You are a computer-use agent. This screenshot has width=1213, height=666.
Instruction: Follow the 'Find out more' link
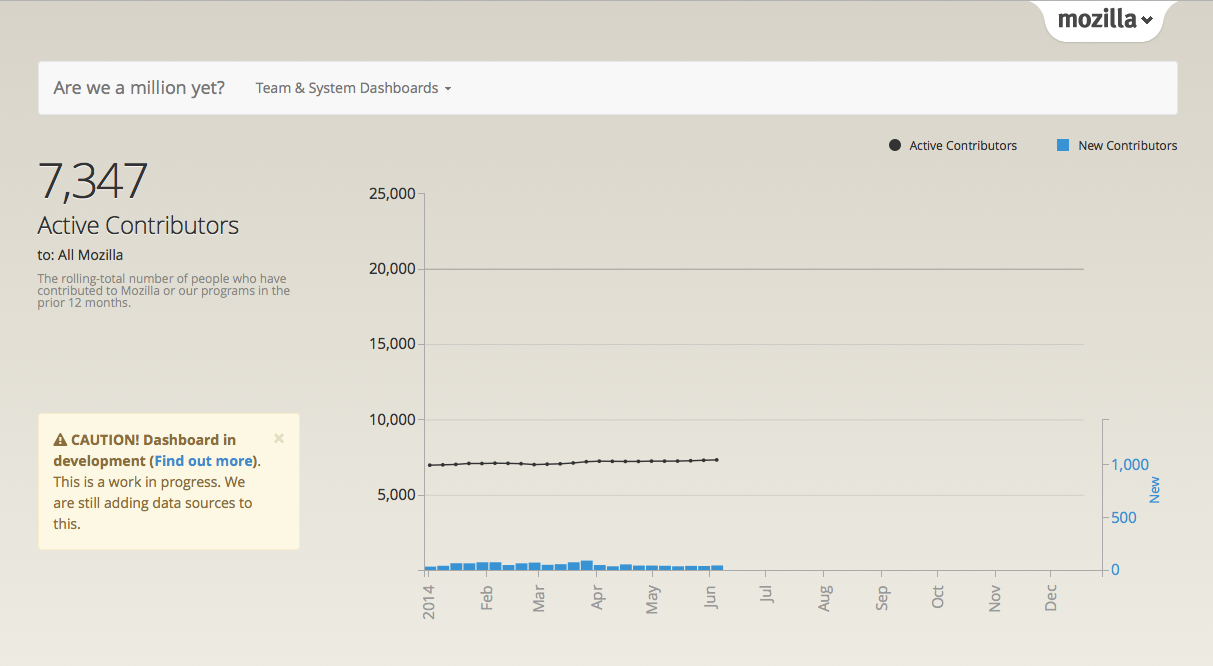(205, 461)
